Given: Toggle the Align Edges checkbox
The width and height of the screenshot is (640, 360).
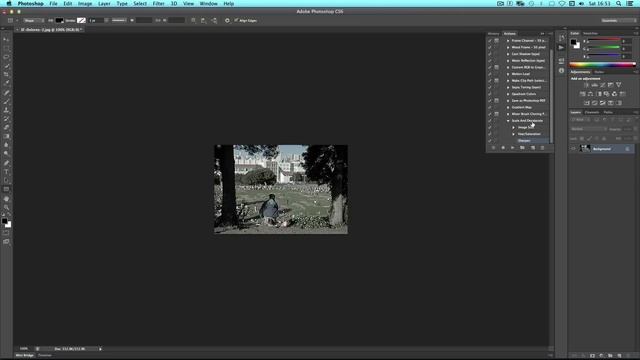Looking at the screenshot, I should 236,20.
